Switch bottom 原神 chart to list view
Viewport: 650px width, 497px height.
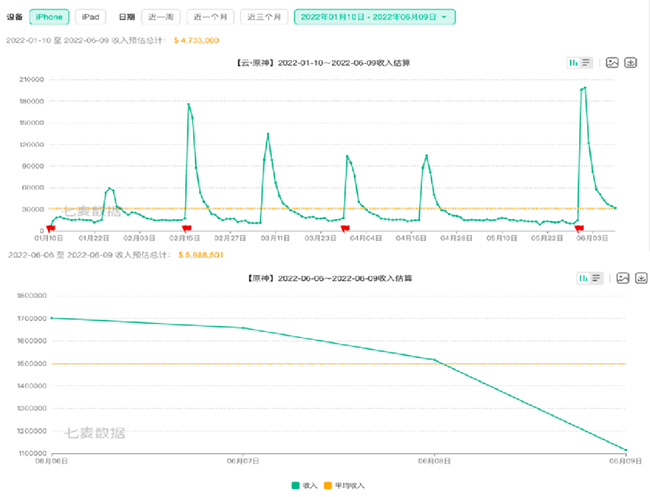596,278
